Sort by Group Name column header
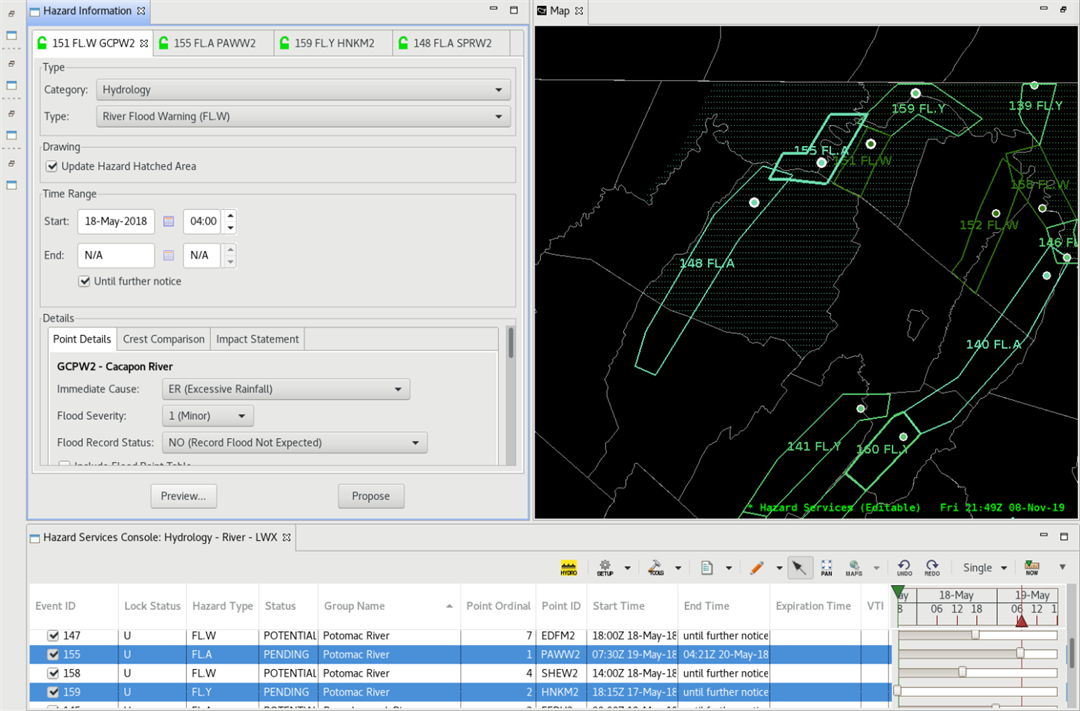The width and height of the screenshot is (1080, 711). click(x=389, y=606)
